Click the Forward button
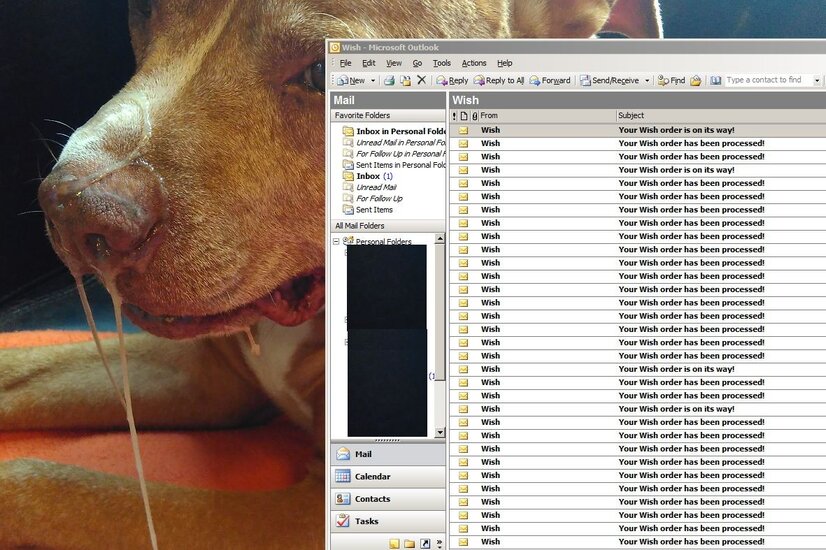 tap(550, 81)
